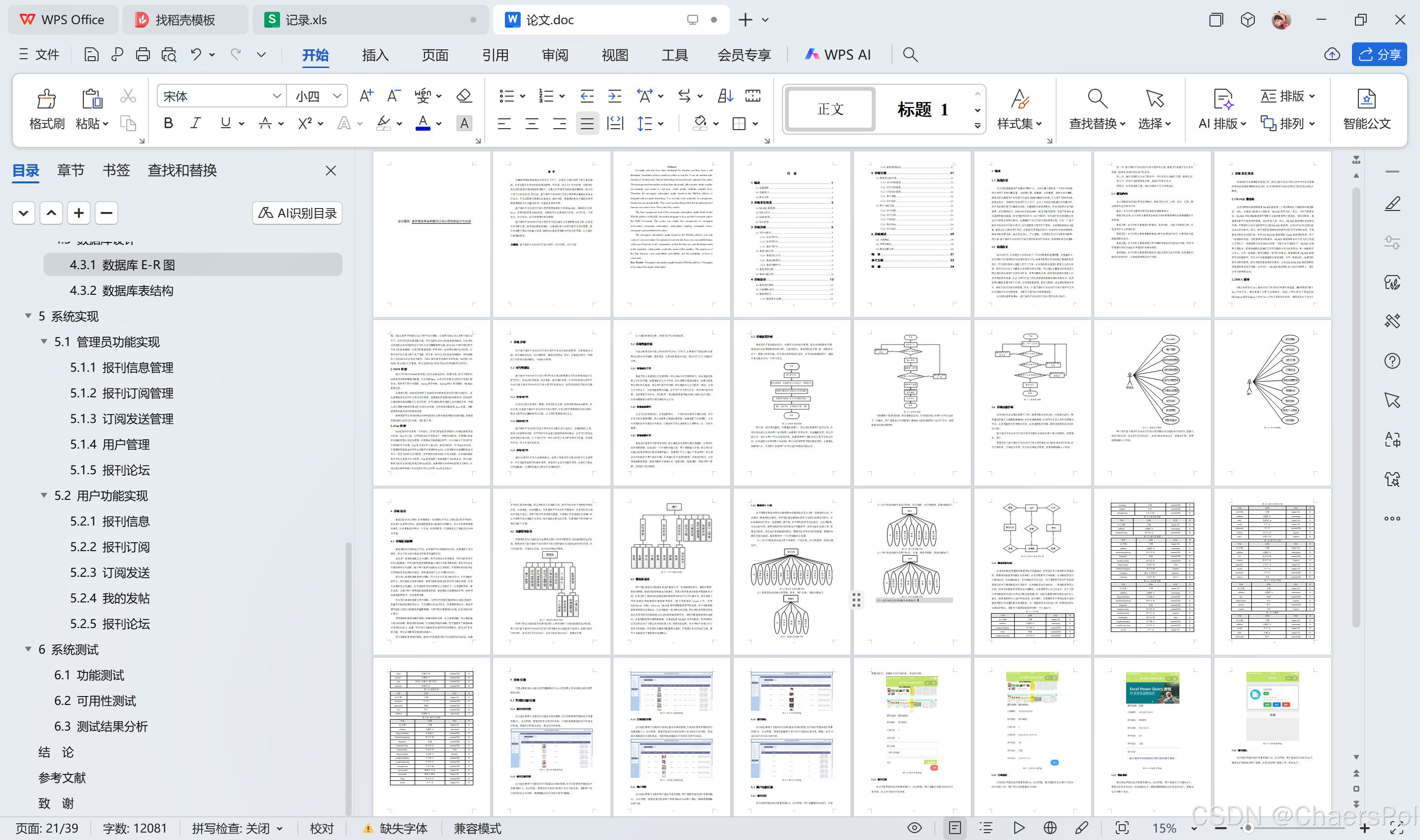
Task: Toggle Bold formatting
Action: tap(168, 123)
